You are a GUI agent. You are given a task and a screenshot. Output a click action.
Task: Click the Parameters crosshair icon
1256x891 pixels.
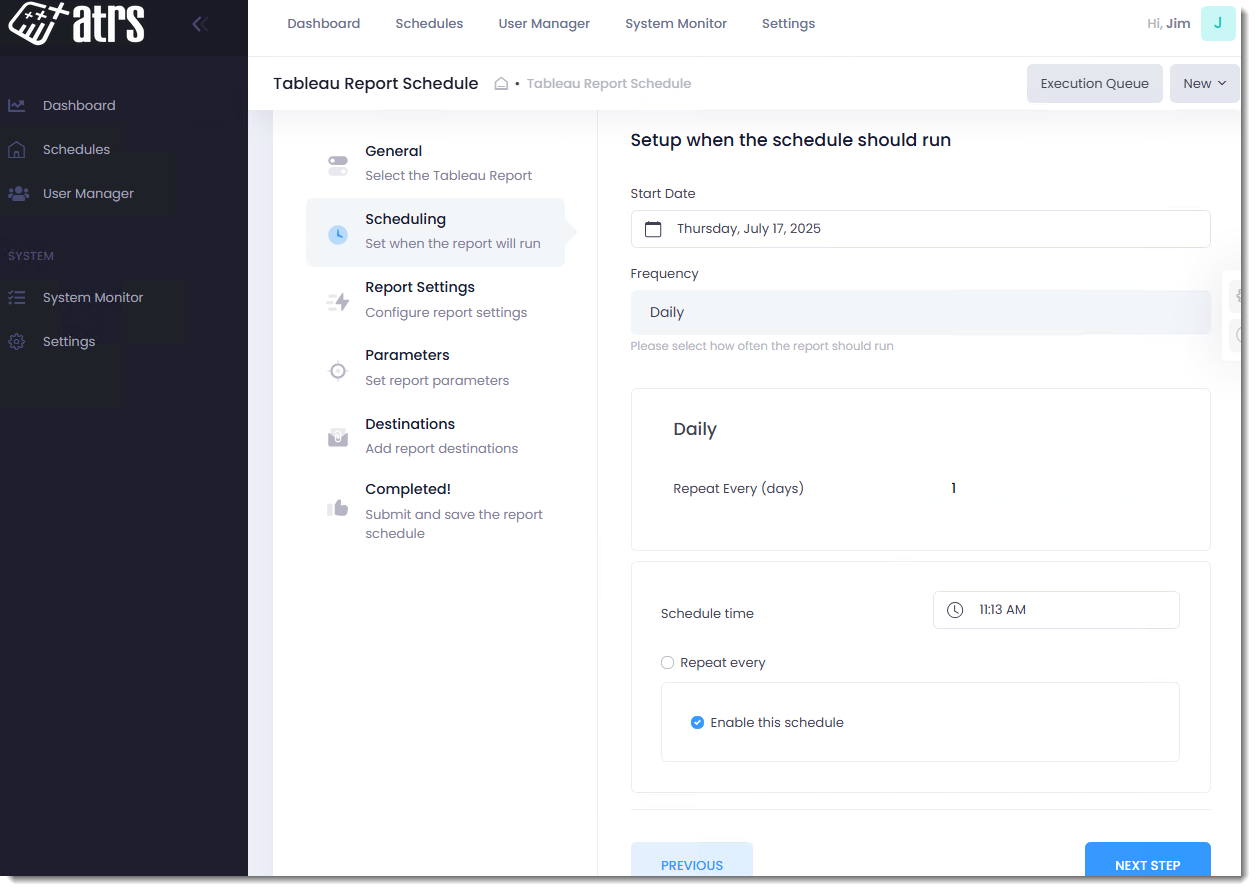tap(338, 371)
